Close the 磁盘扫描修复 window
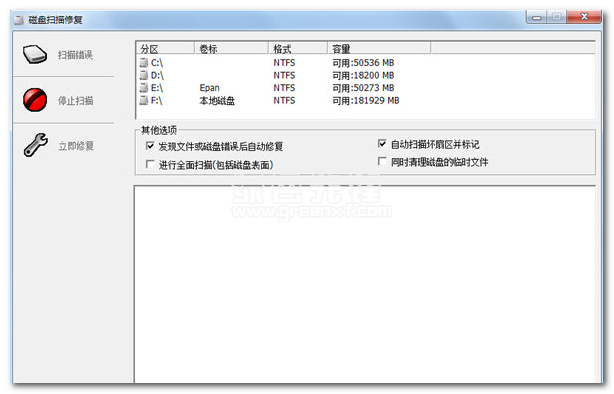 coord(584,17)
